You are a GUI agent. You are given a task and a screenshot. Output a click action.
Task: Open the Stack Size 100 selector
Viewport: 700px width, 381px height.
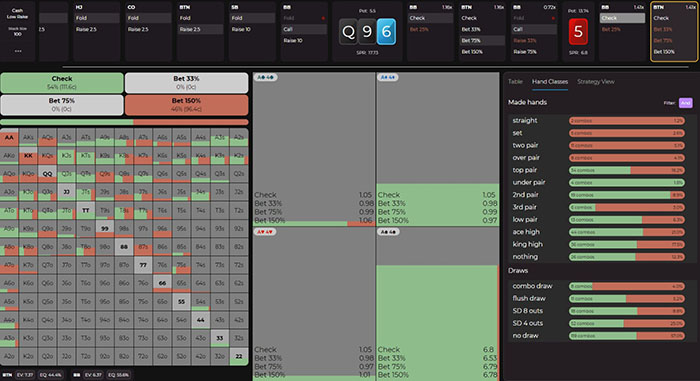17,31
